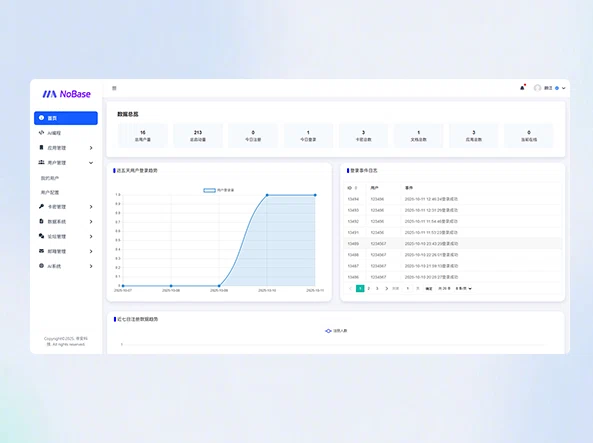Click the ID column sort arrows
The height and width of the screenshot is (443, 593).
[x=356, y=188]
